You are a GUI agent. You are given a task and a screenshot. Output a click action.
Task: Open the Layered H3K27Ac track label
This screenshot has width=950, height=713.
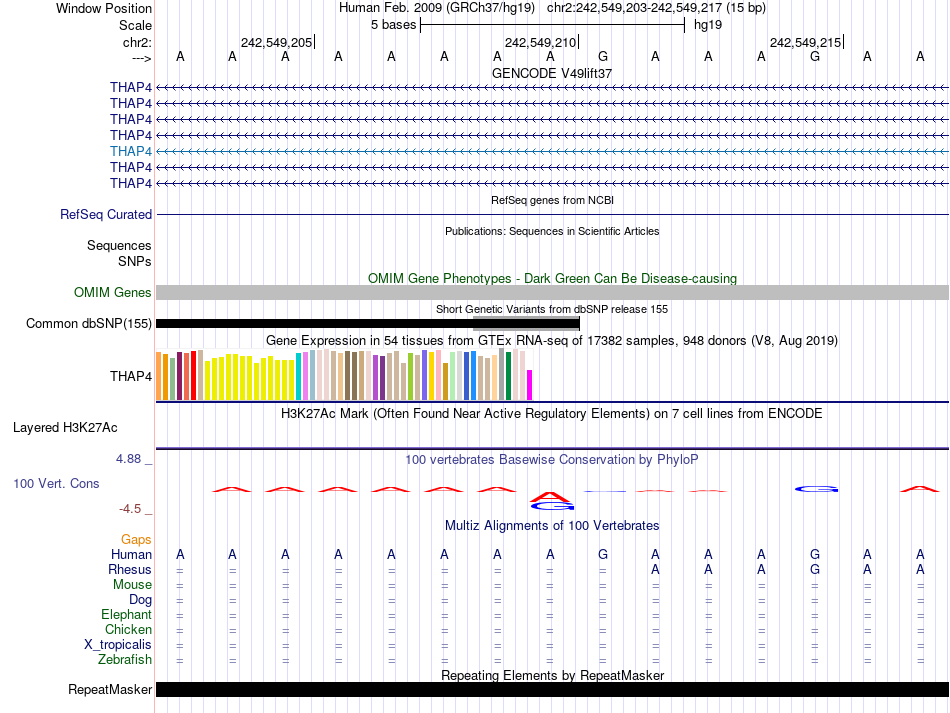65,427
